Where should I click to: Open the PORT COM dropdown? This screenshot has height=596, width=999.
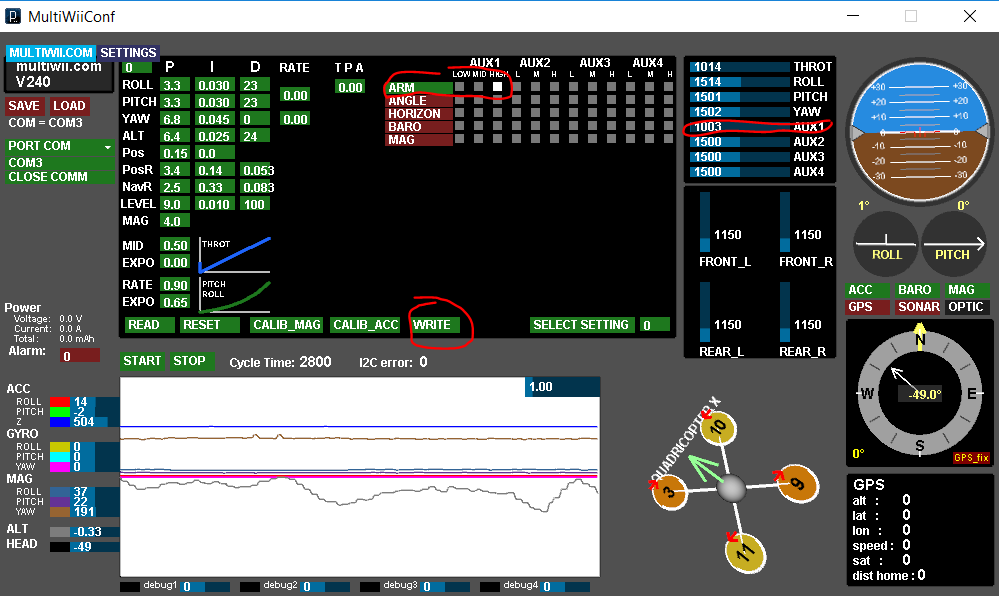pyautogui.click(x=60, y=146)
